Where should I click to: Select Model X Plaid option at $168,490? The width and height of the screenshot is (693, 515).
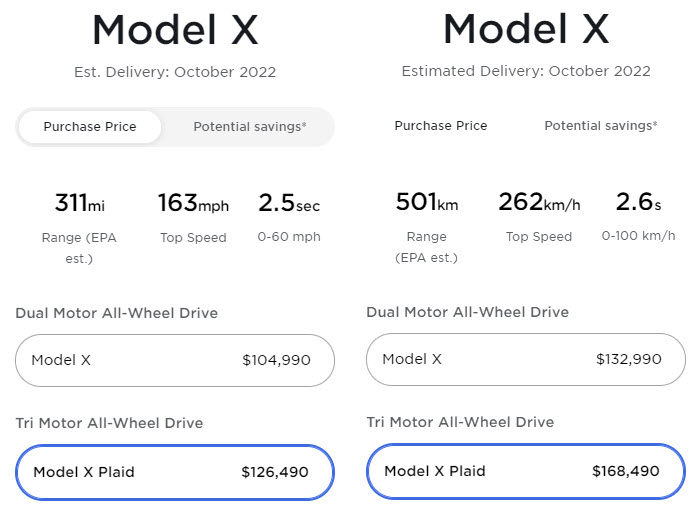pos(526,471)
